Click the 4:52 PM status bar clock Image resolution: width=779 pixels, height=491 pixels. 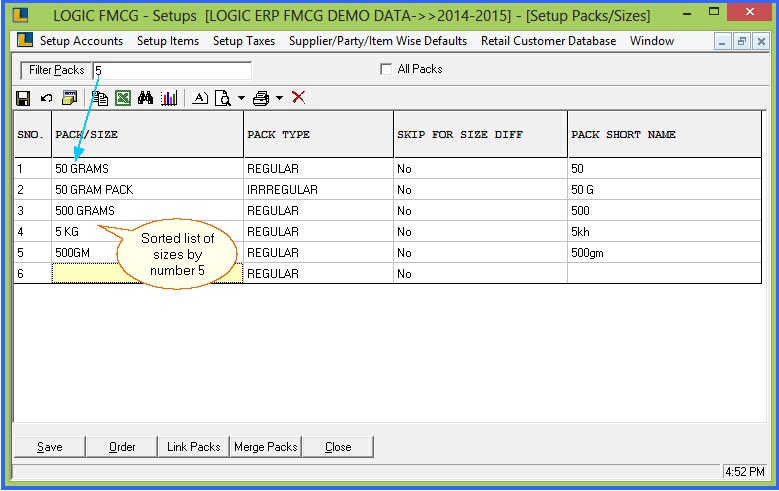(744, 471)
